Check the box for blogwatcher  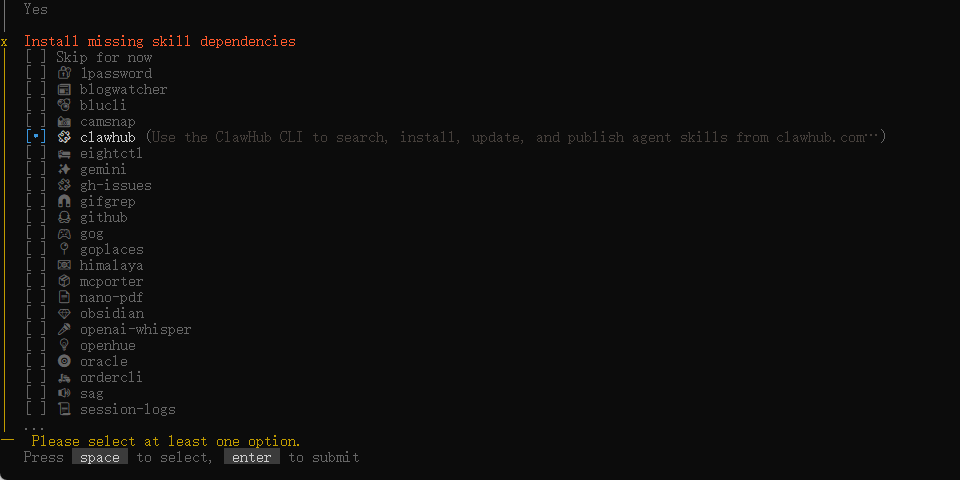[x=36, y=89]
